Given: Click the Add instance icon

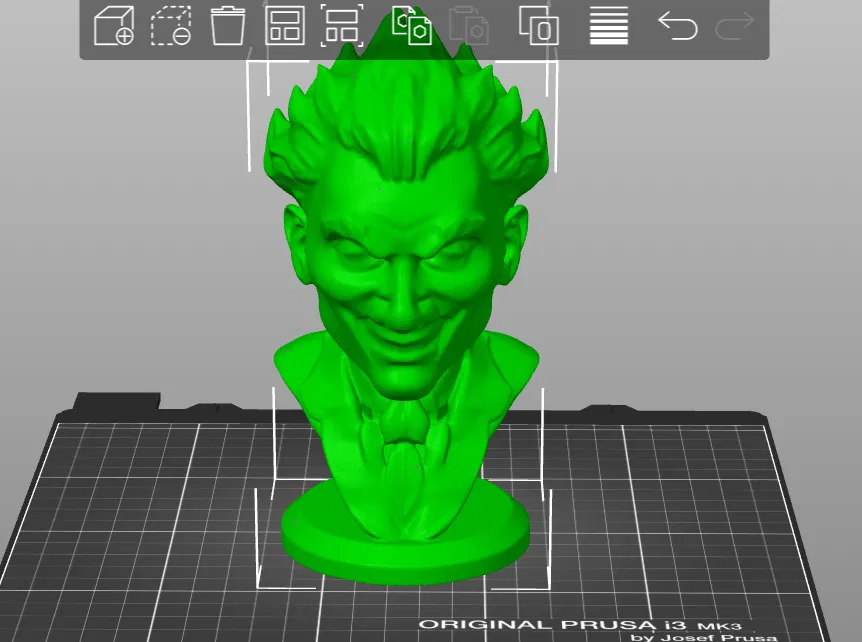Looking at the screenshot, I should click(539, 25).
